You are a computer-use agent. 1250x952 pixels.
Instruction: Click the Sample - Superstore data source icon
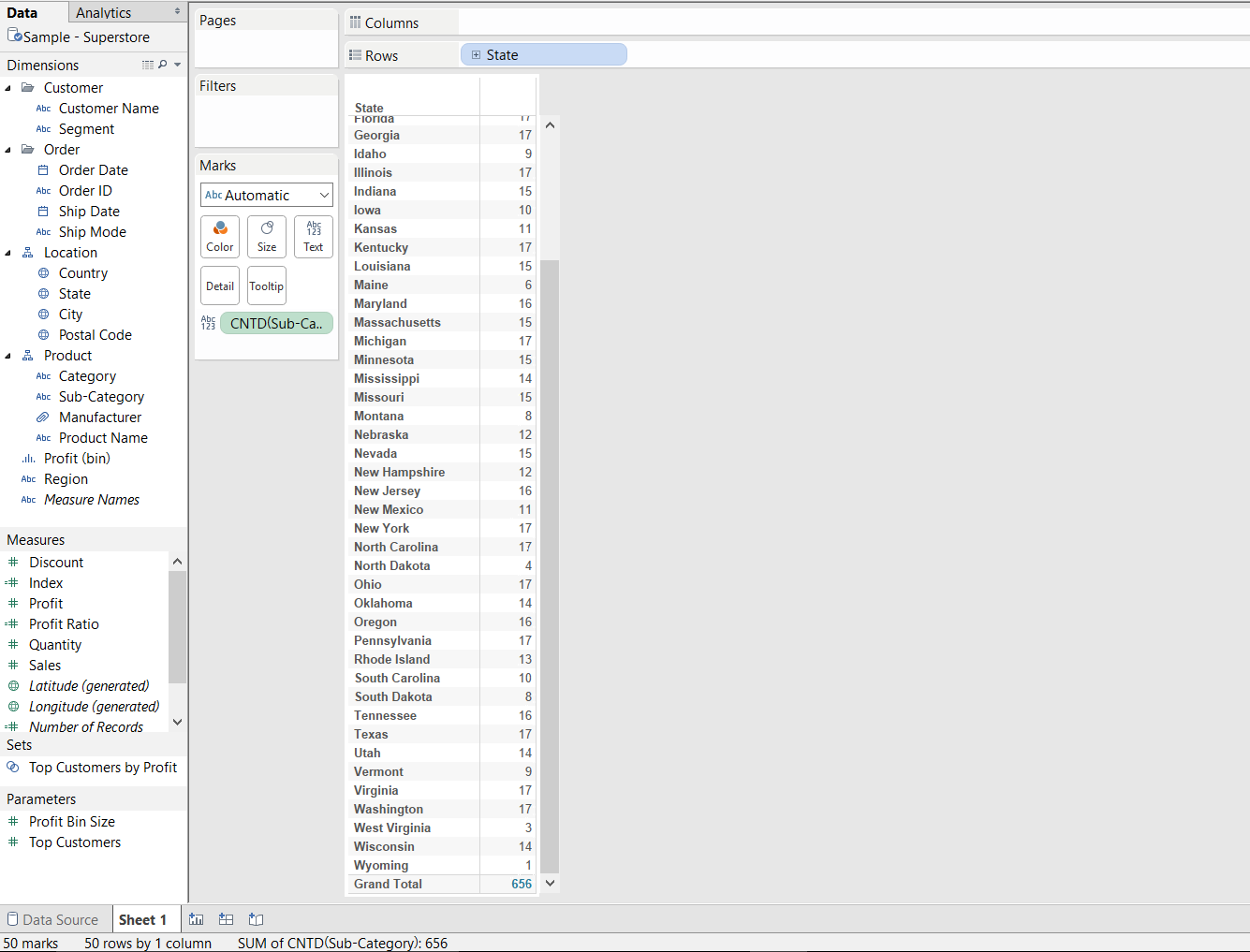coord(14,36)
